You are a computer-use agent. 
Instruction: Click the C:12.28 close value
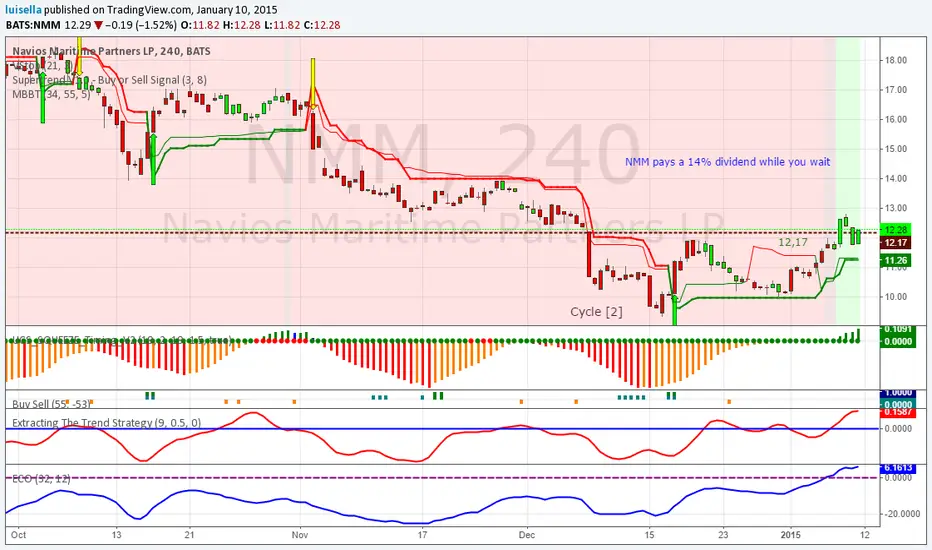pyautogui.click(x=322, y=25)
